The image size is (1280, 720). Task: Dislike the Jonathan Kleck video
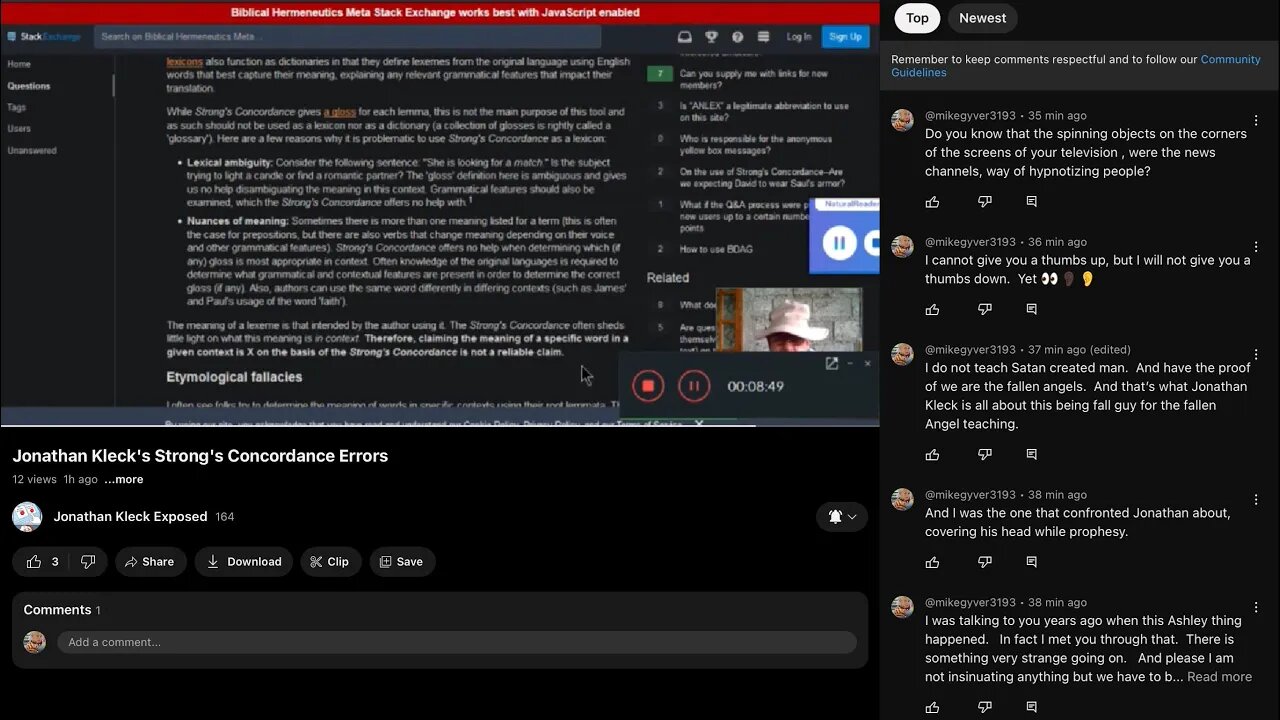click(88, 562)
